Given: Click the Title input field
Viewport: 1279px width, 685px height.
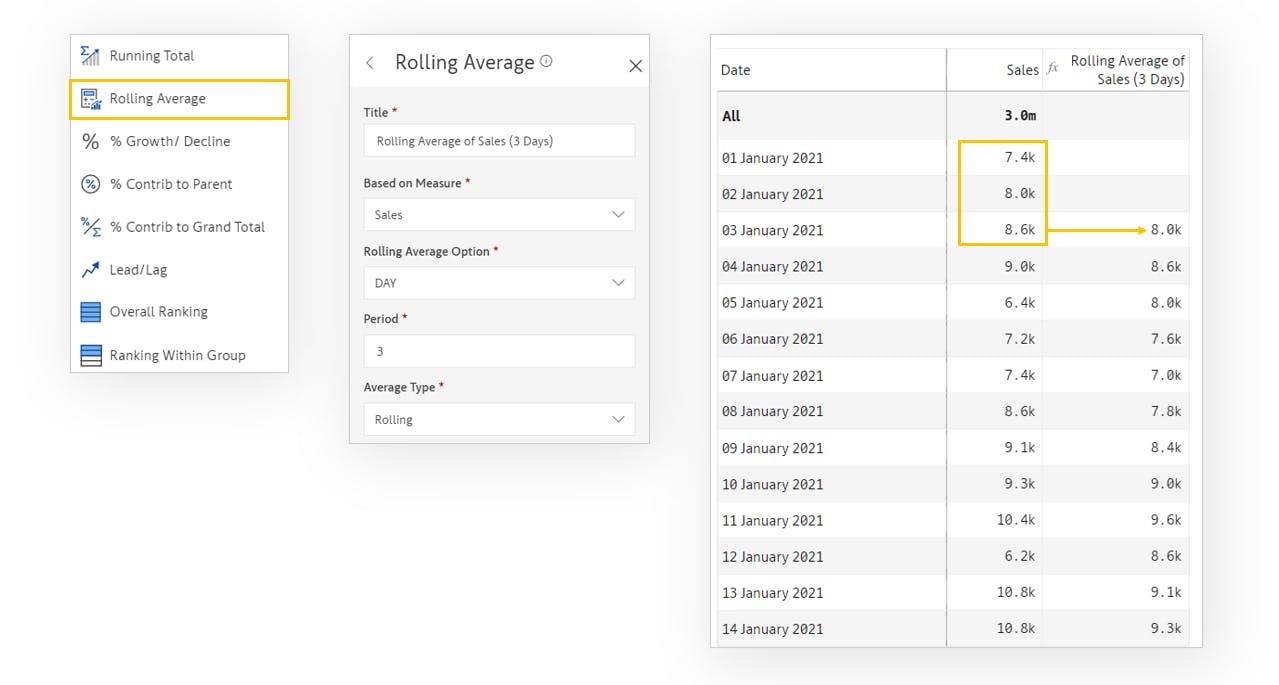Looking at the screenshot, I should (x=499, y=141).
